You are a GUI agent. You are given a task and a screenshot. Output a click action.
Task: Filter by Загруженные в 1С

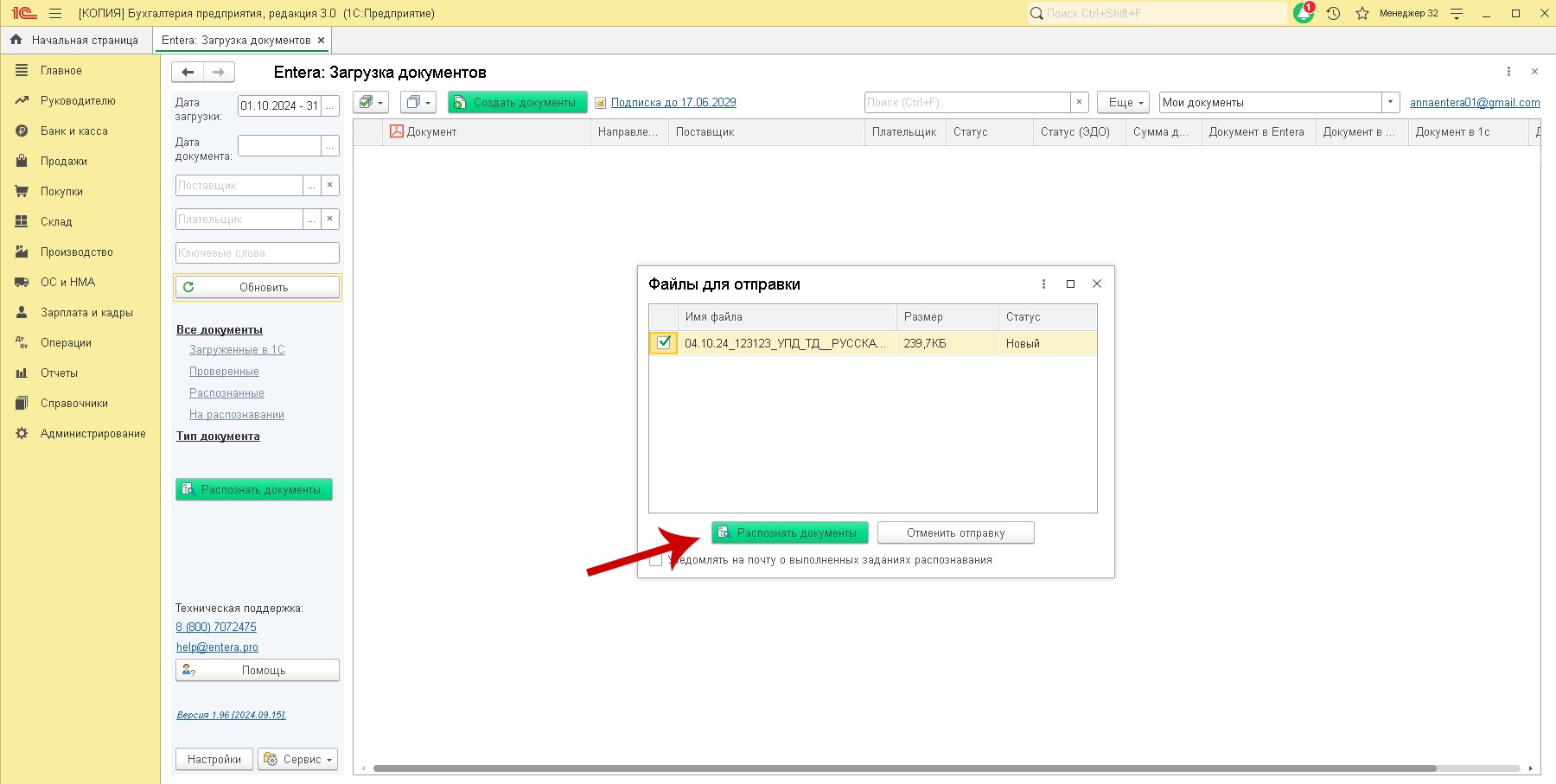coord(237,350)
